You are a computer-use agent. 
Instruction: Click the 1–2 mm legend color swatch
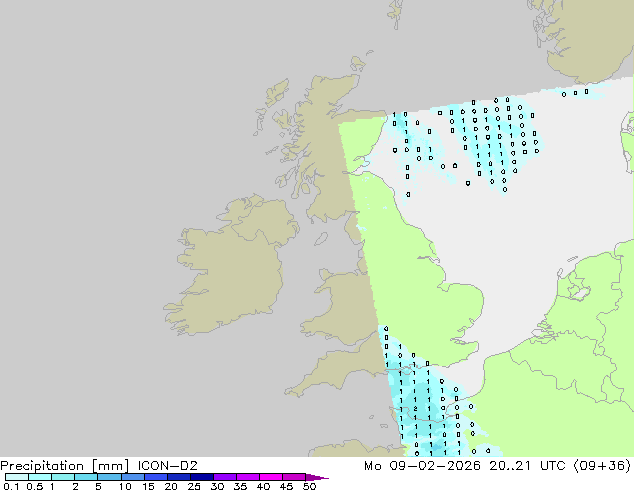[63, 477]
